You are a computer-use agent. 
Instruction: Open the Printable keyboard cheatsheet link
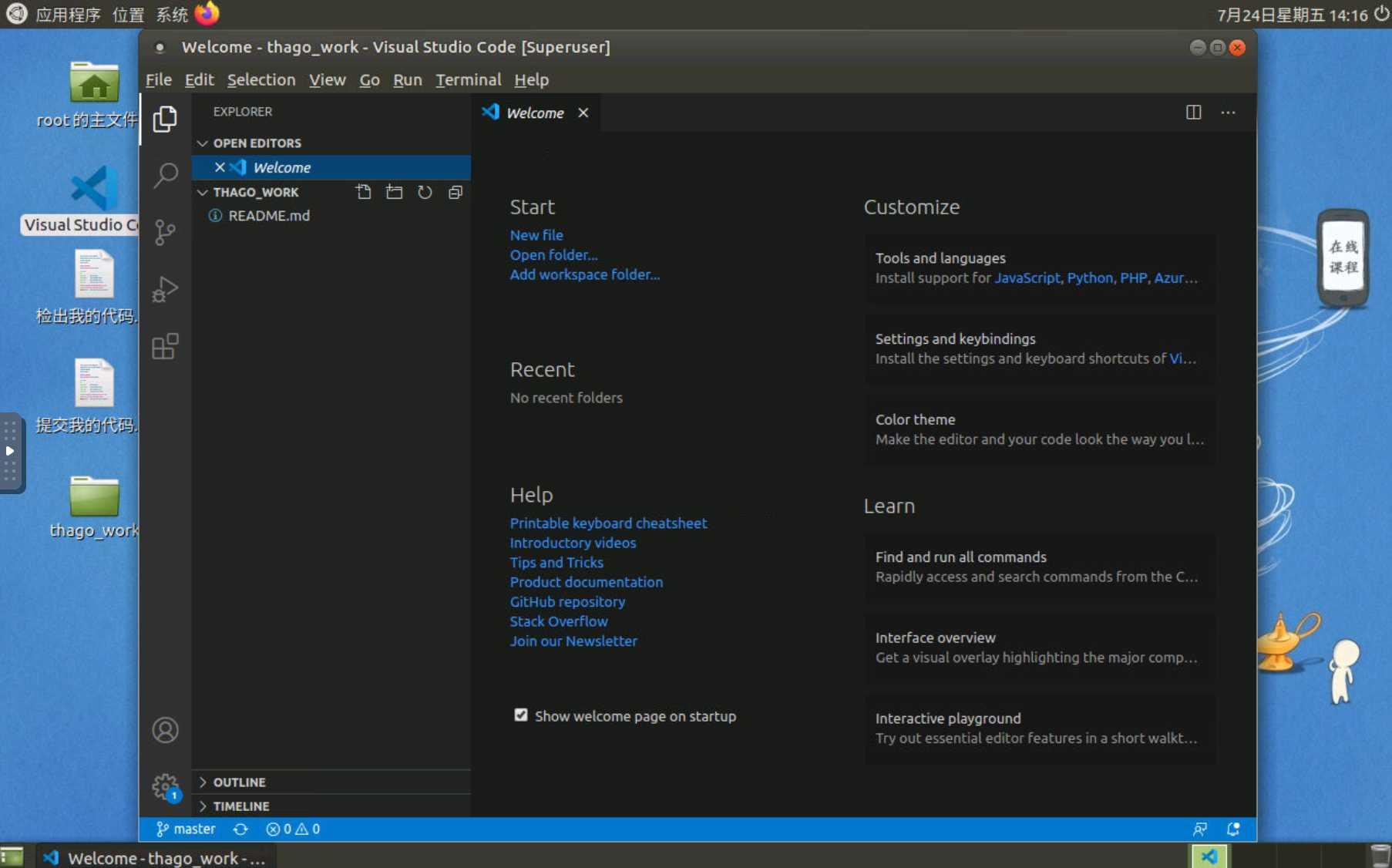[x=607, y=523]
